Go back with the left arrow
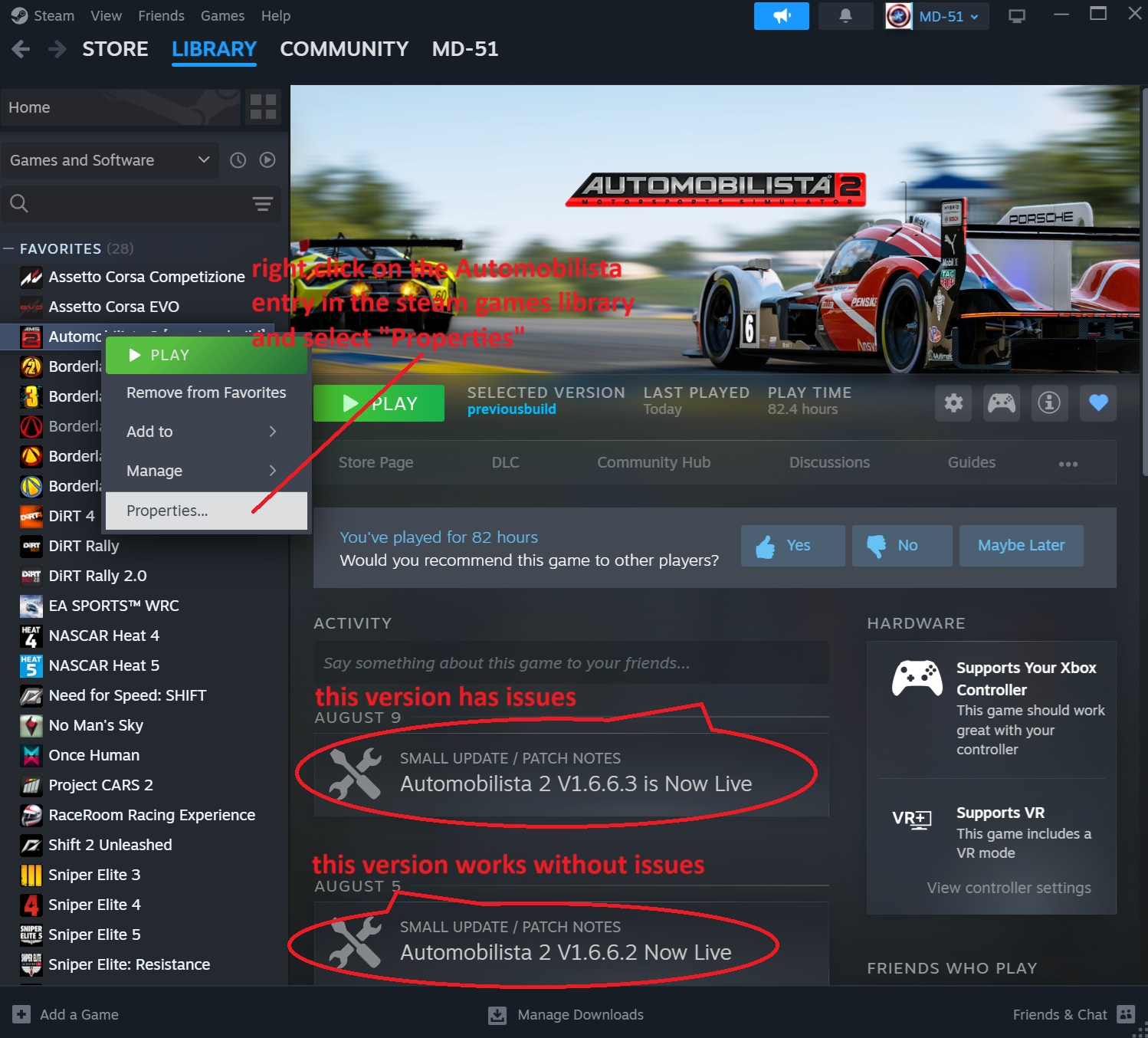The image size is (1148, 1038). [21, 49]
